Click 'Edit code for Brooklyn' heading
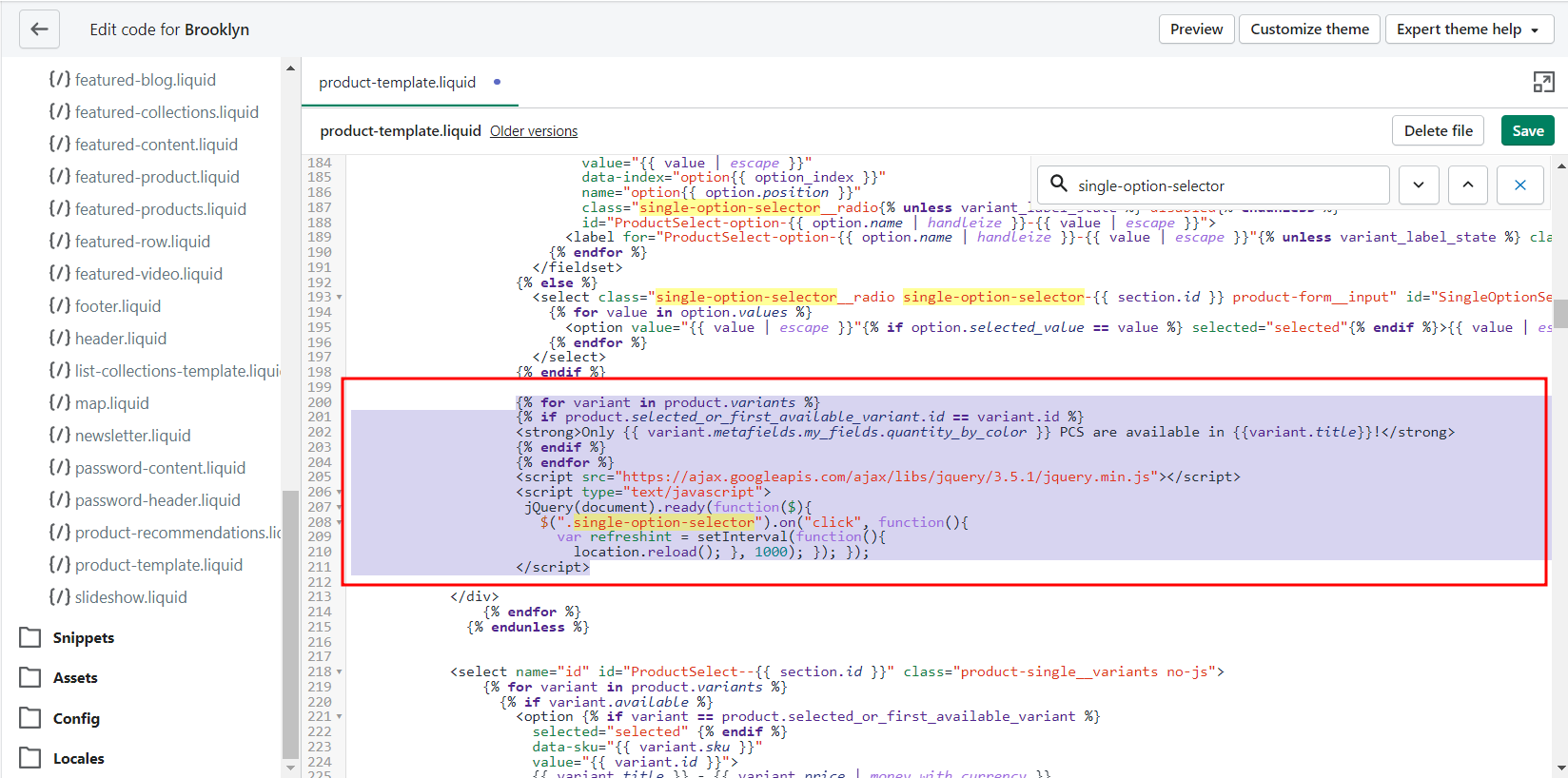1568x778 pixels. (169, 29)
